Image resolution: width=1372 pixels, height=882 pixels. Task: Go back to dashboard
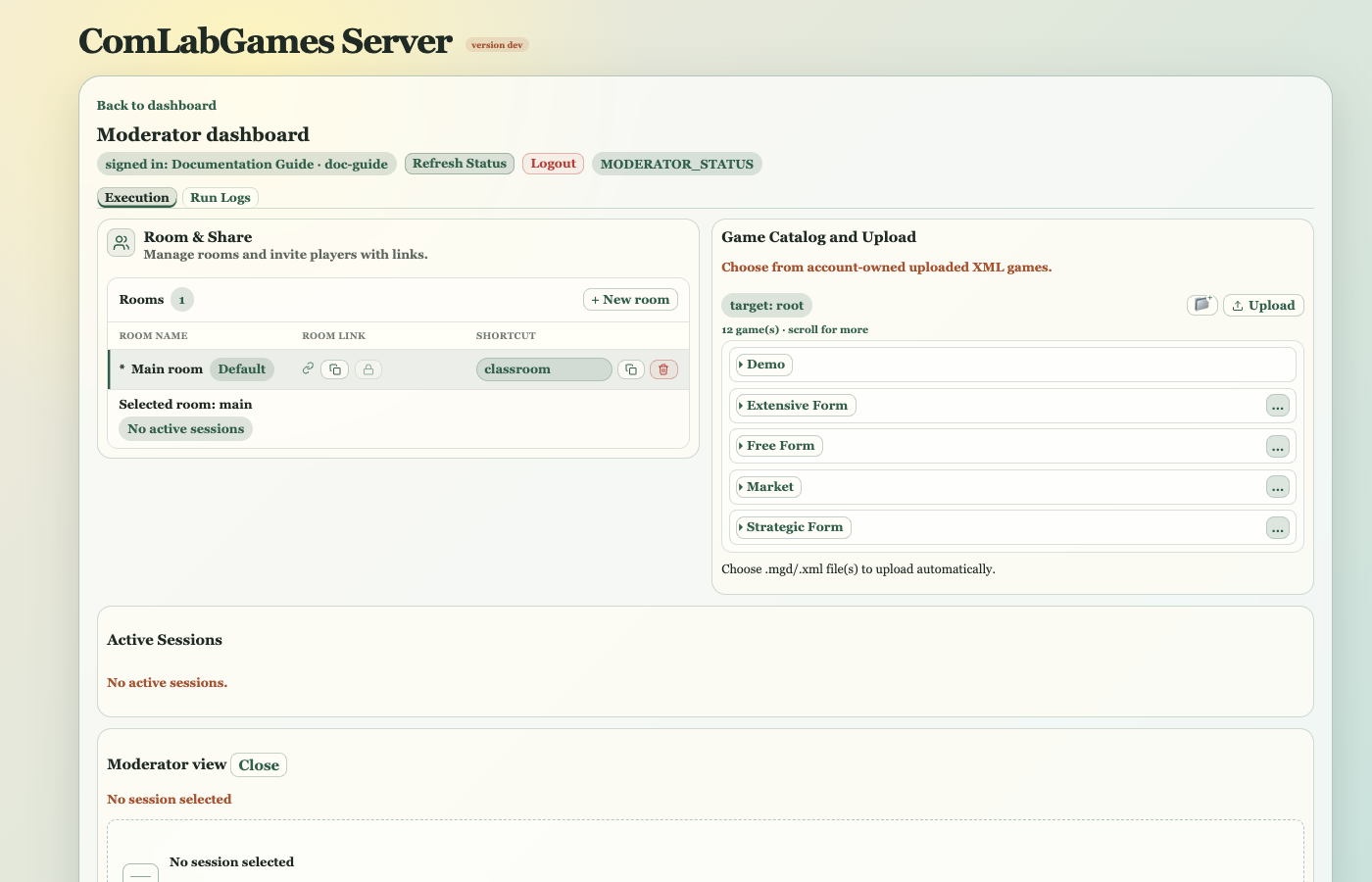pyautogui.click(x=157, y=106)
